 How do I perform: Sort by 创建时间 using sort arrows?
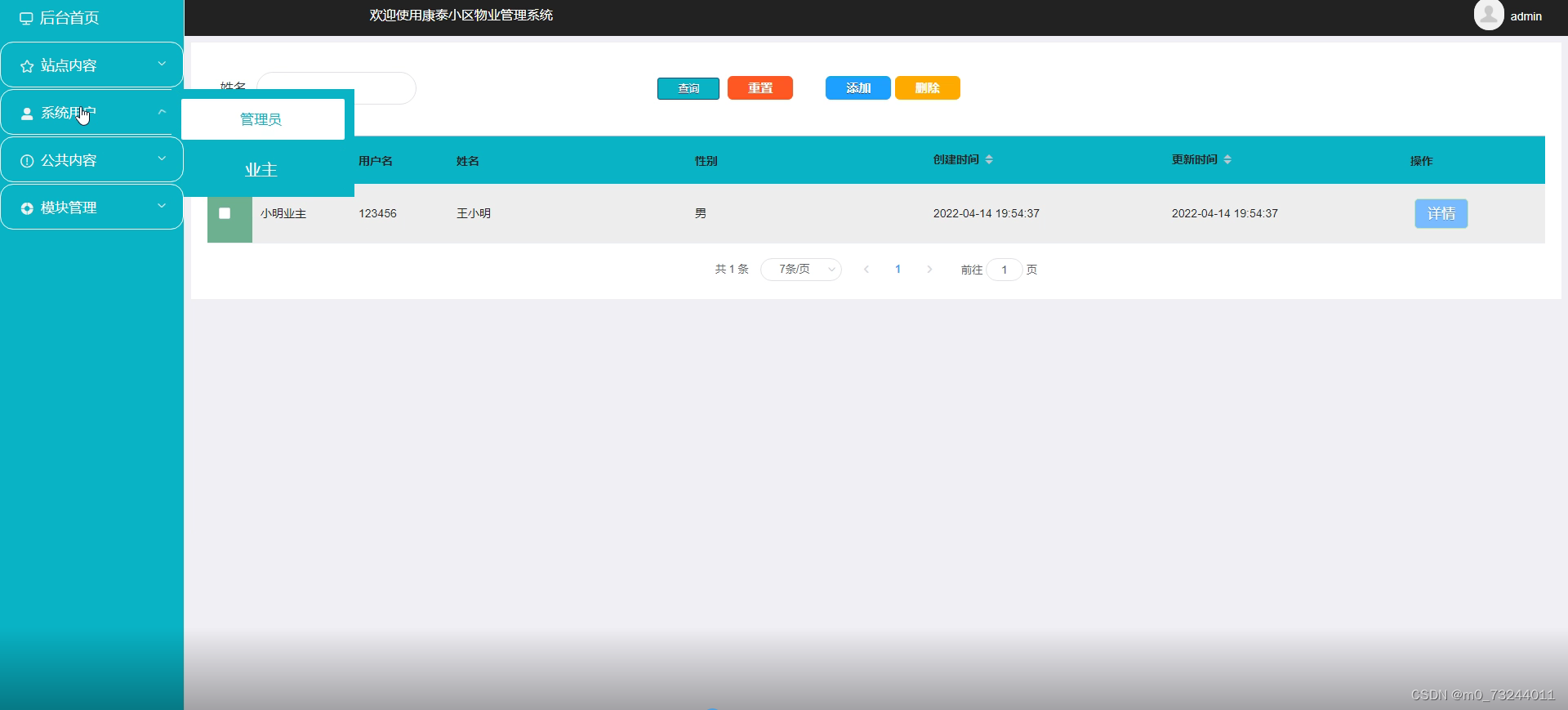[989, 159]
